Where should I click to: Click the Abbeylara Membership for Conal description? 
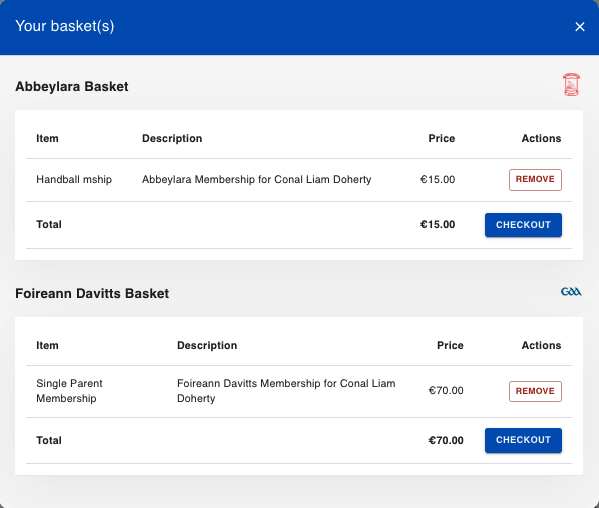[x=257, y=180]
